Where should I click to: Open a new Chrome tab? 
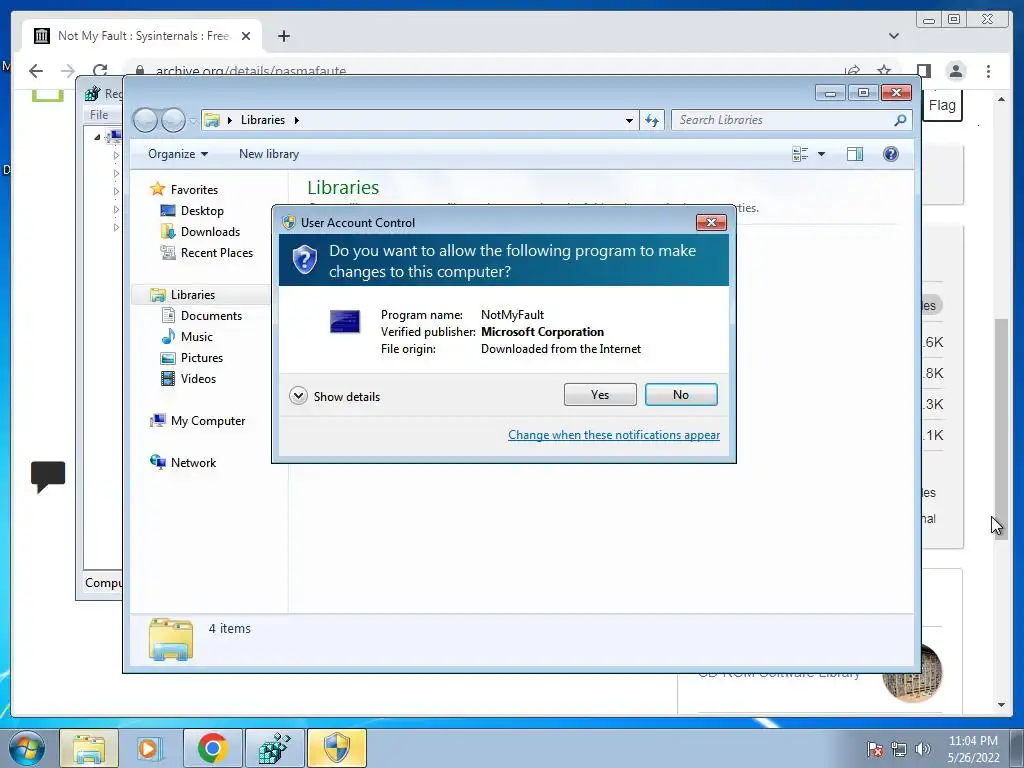pos(283,36)
